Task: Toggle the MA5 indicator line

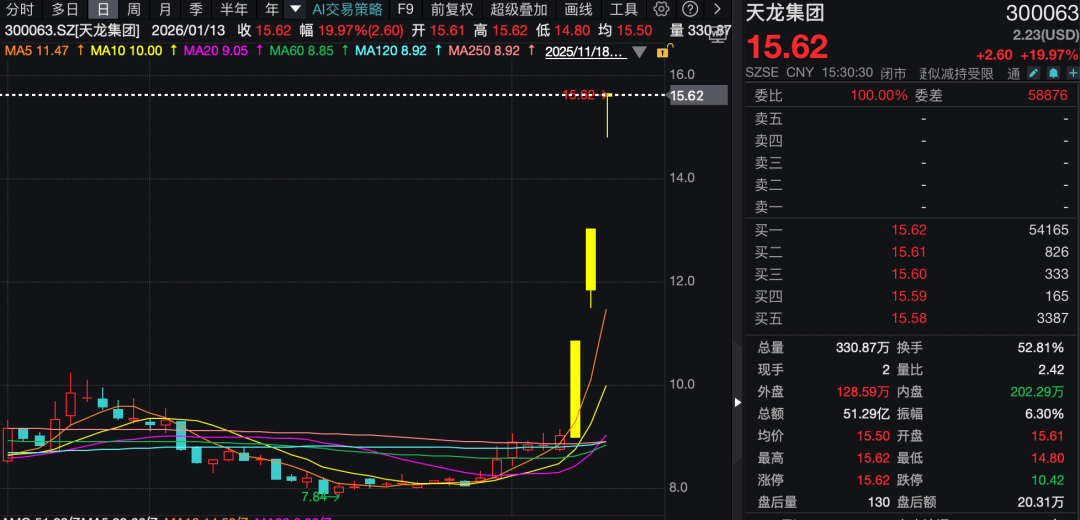Action: pyautogui.click(x=37, y=51)
